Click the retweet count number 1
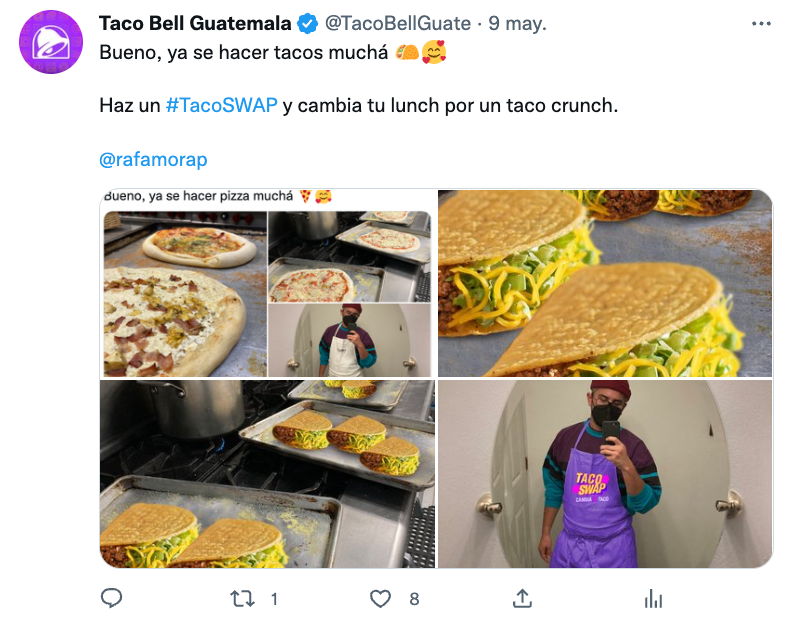Screen dimensions: 788x618 (x=274, y=599)
